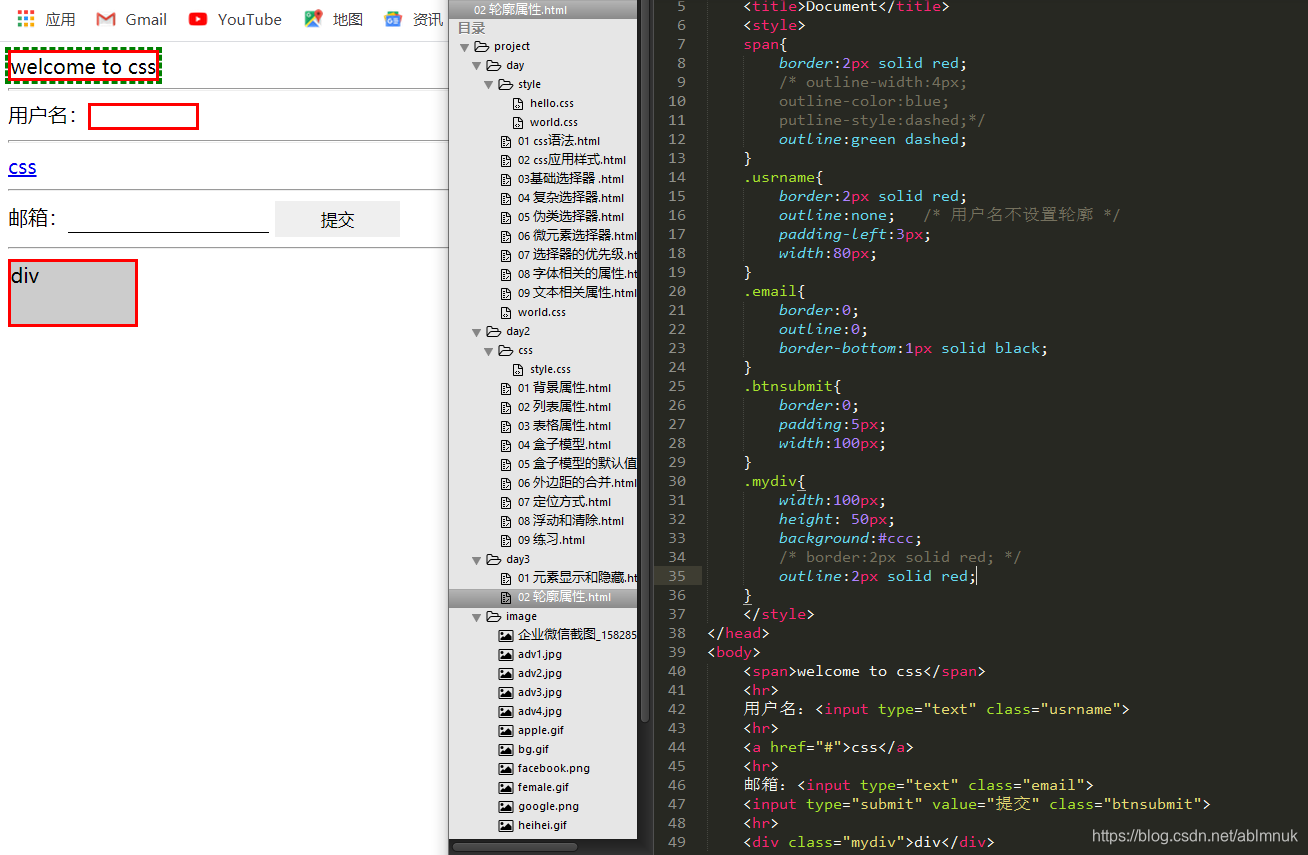The height and width of the screenshot is (855, 1308).
Task: Click the file icon beside style.css
Action: [518, 369]
